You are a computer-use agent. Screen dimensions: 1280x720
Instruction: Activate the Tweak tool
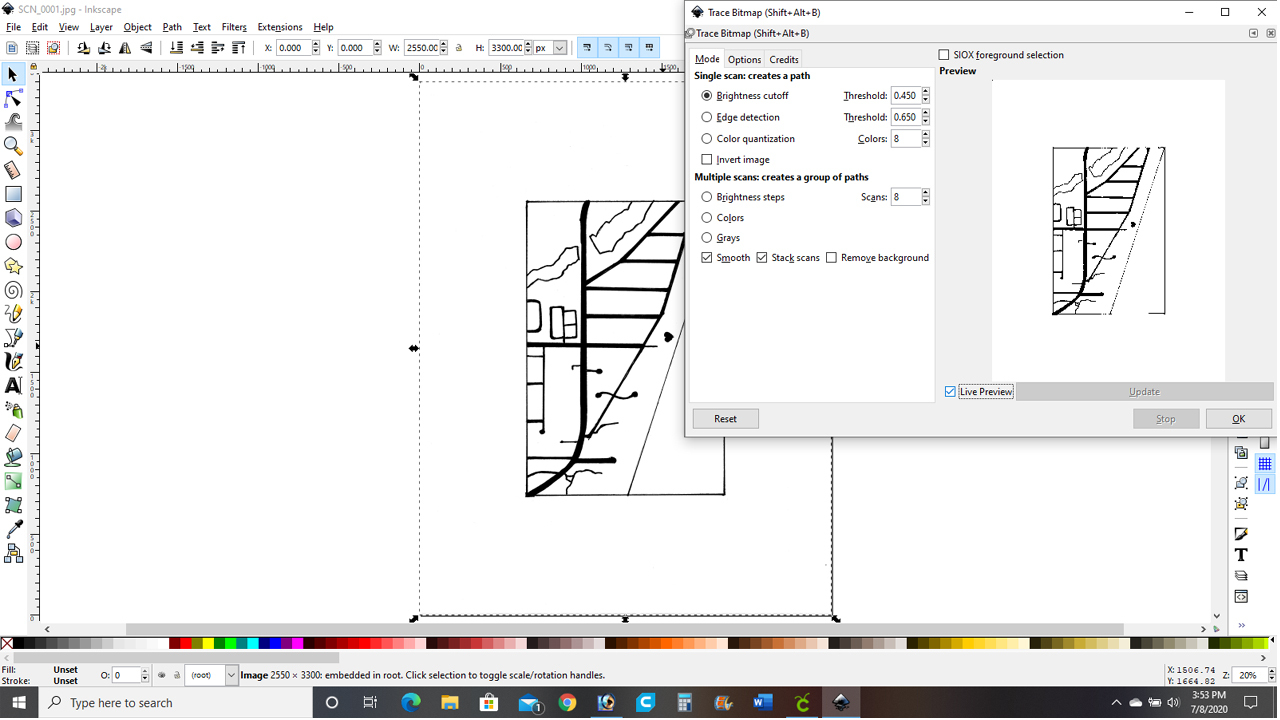(13, 122)
